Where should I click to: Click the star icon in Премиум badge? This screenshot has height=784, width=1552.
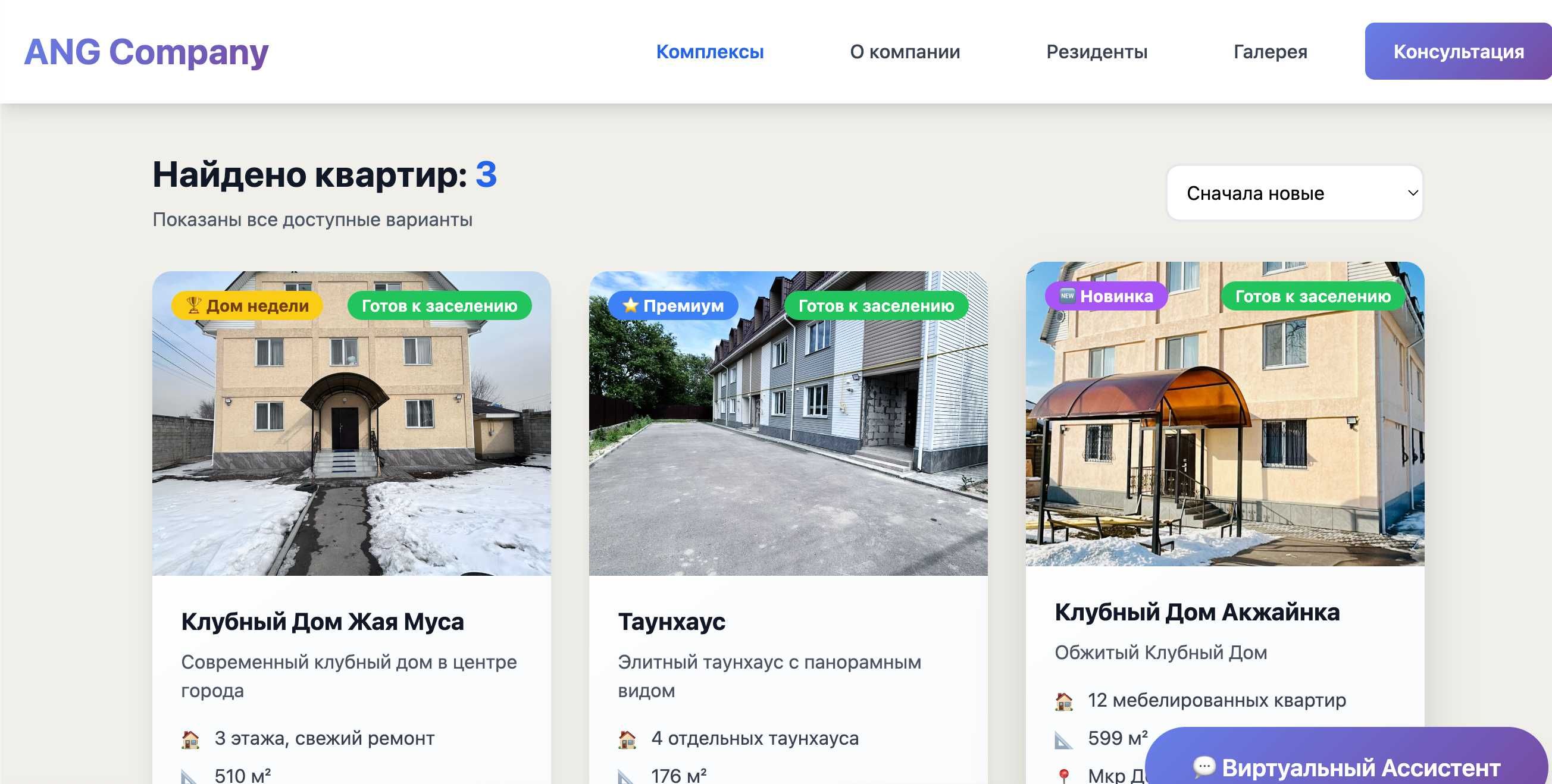(630, 305)
